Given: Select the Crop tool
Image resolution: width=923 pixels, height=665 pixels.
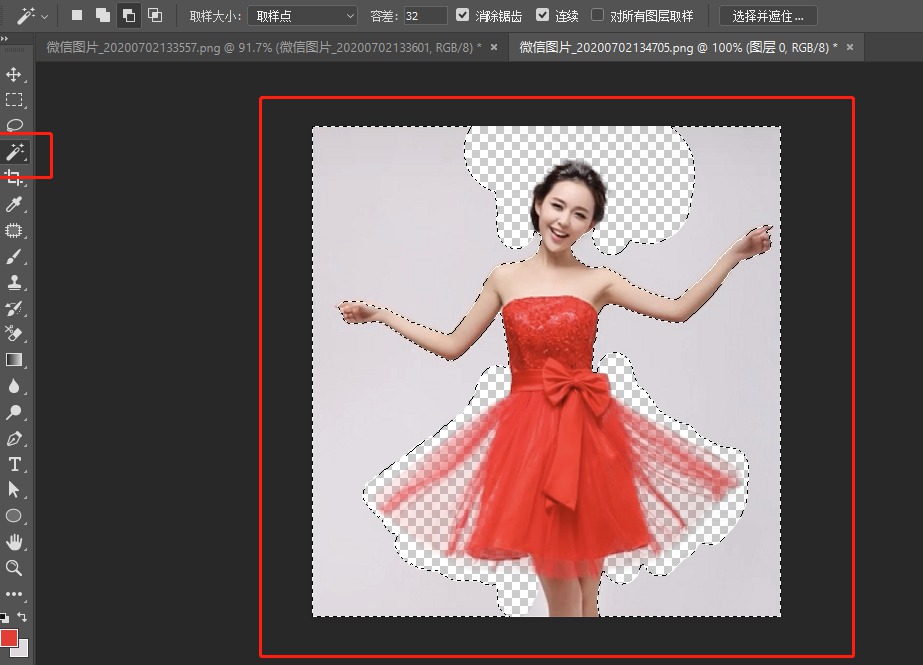Looking at the screenshot, I should pos(13,178).
